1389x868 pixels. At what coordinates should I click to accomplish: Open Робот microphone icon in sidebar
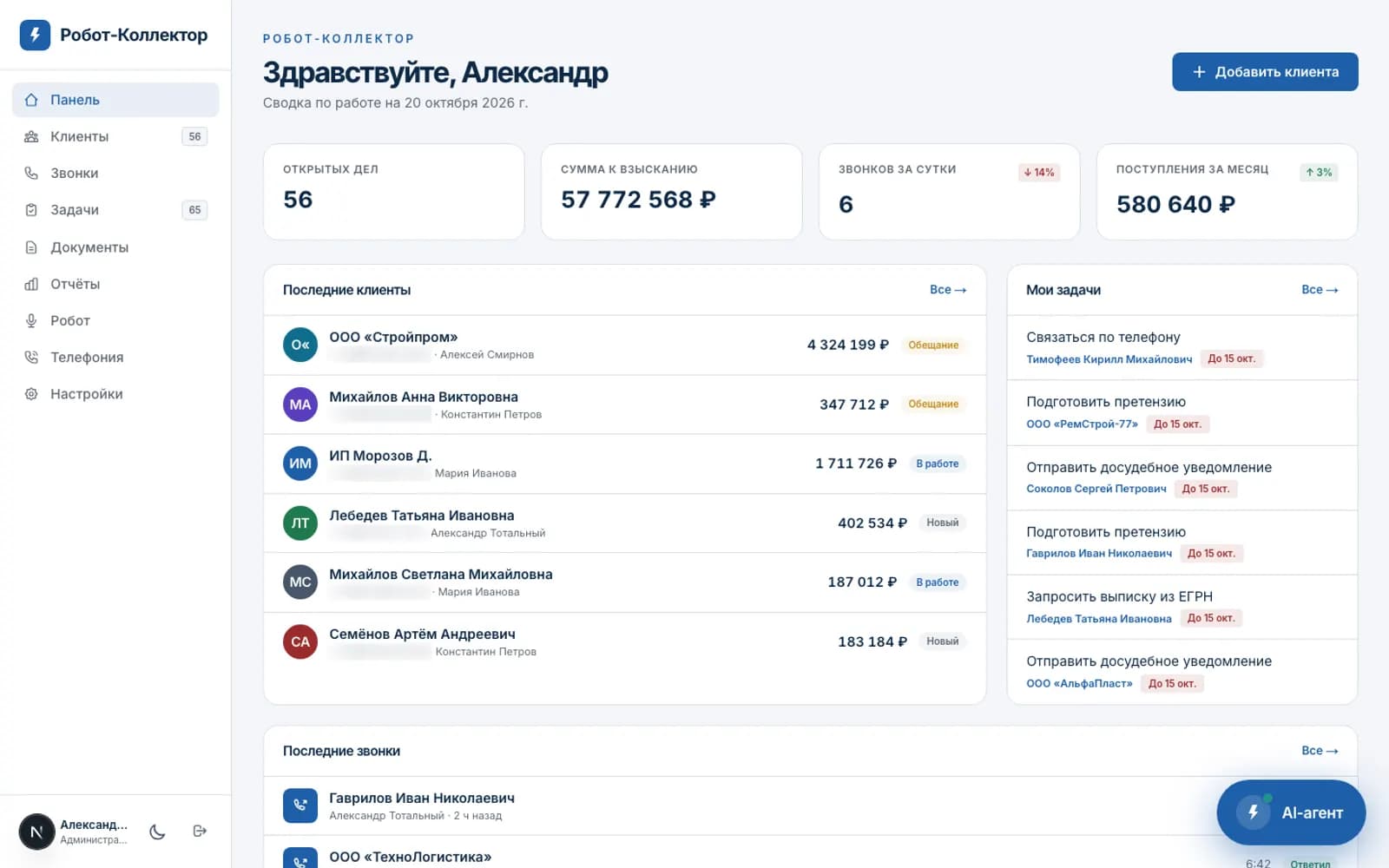tap(31, 320)
